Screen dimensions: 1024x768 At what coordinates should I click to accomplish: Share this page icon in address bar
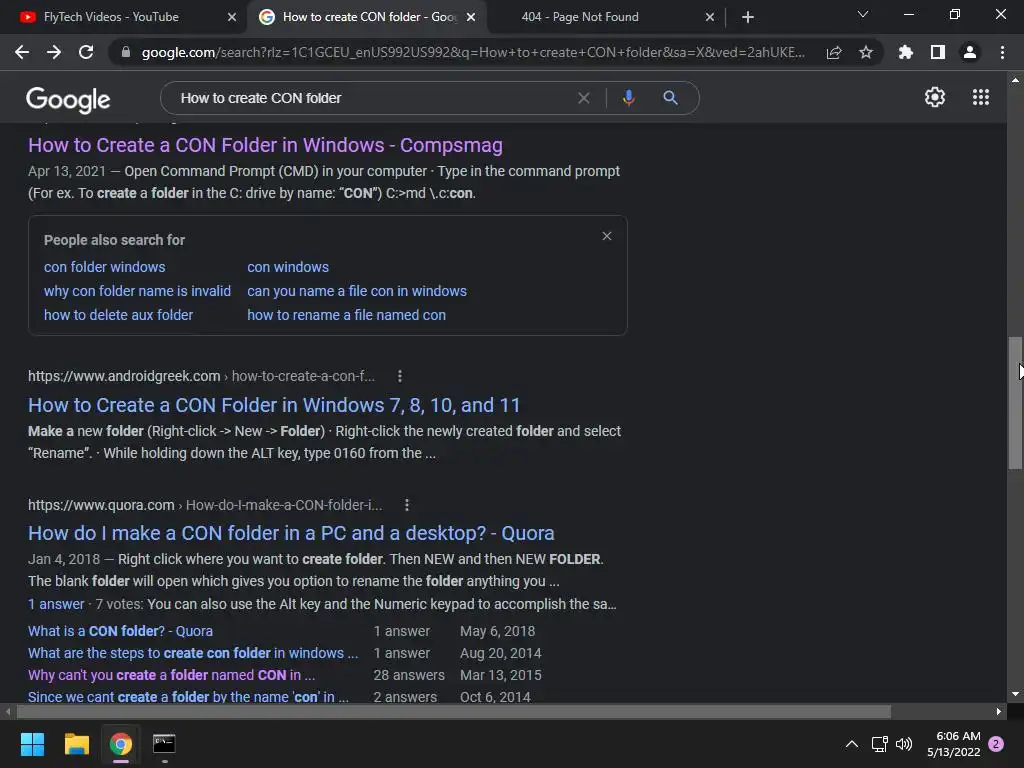[834, 52]
